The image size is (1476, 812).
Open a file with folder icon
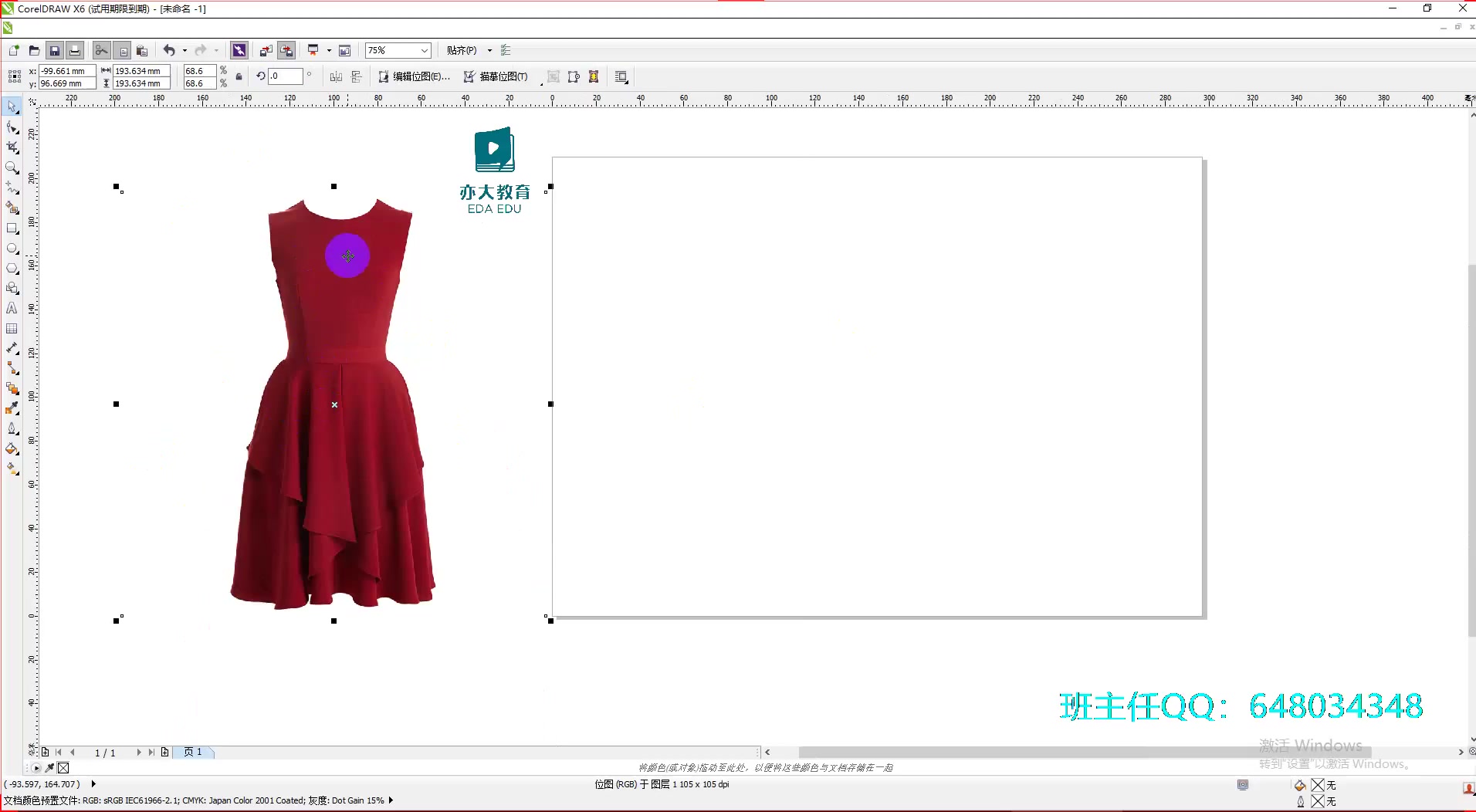click(34, 50)
